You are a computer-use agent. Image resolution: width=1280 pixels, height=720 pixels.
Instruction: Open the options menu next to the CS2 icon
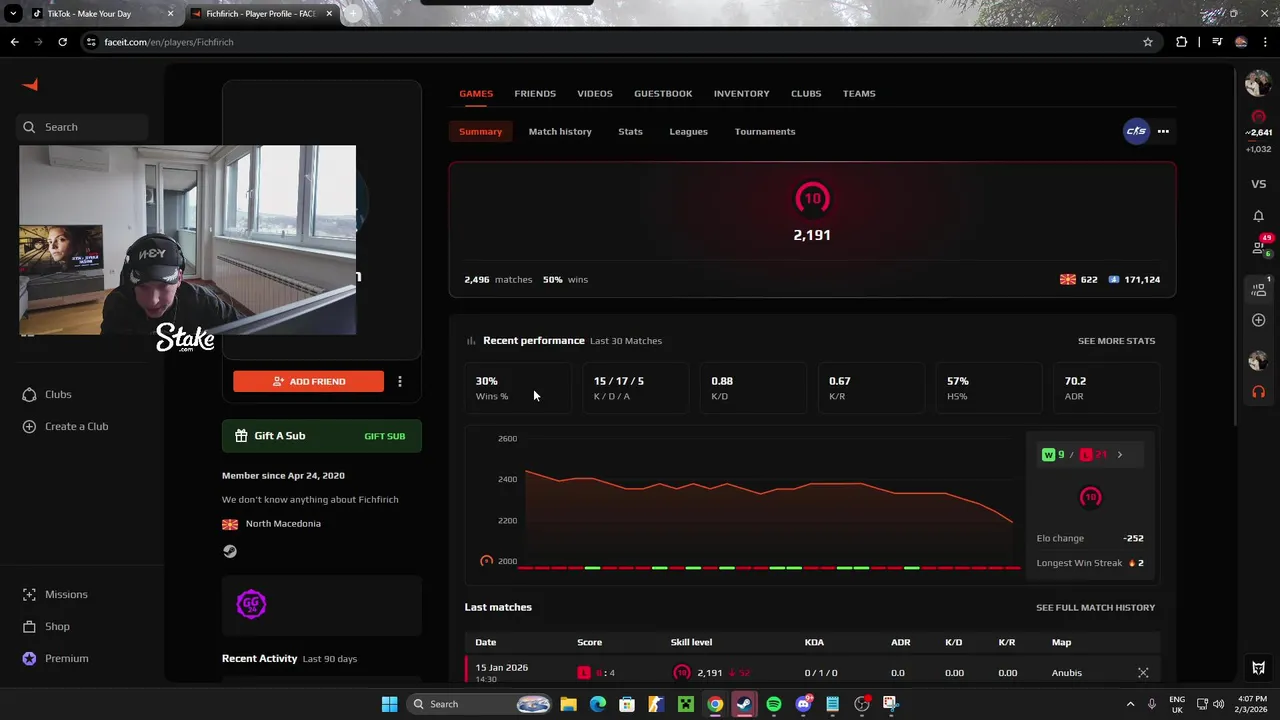pyautogui.click(x=1163, y=131)
